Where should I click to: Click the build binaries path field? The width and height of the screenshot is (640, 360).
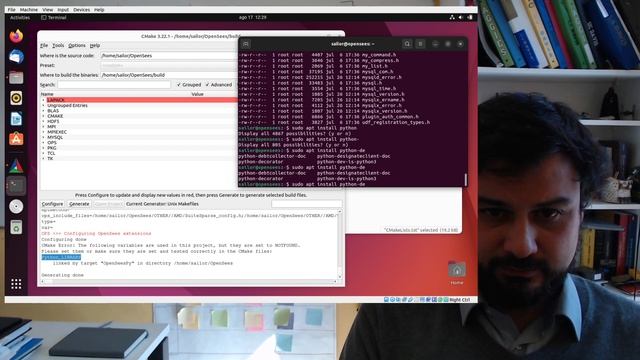[x=169, y=75]
